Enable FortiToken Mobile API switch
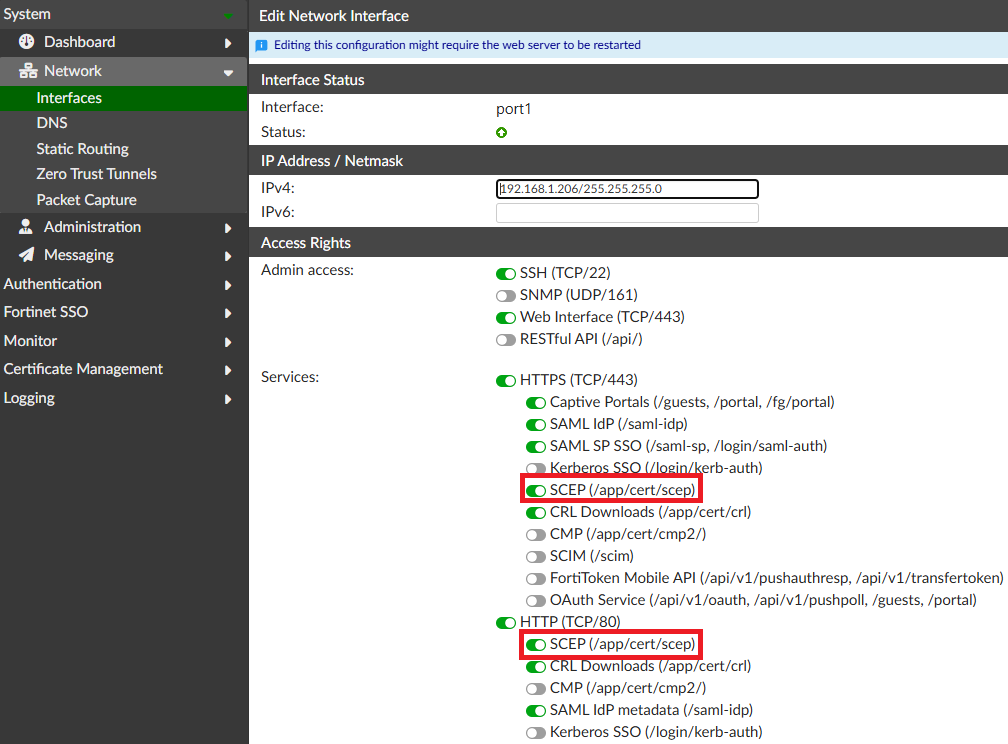Screen dimensions: 1008x744 [536, 579]
